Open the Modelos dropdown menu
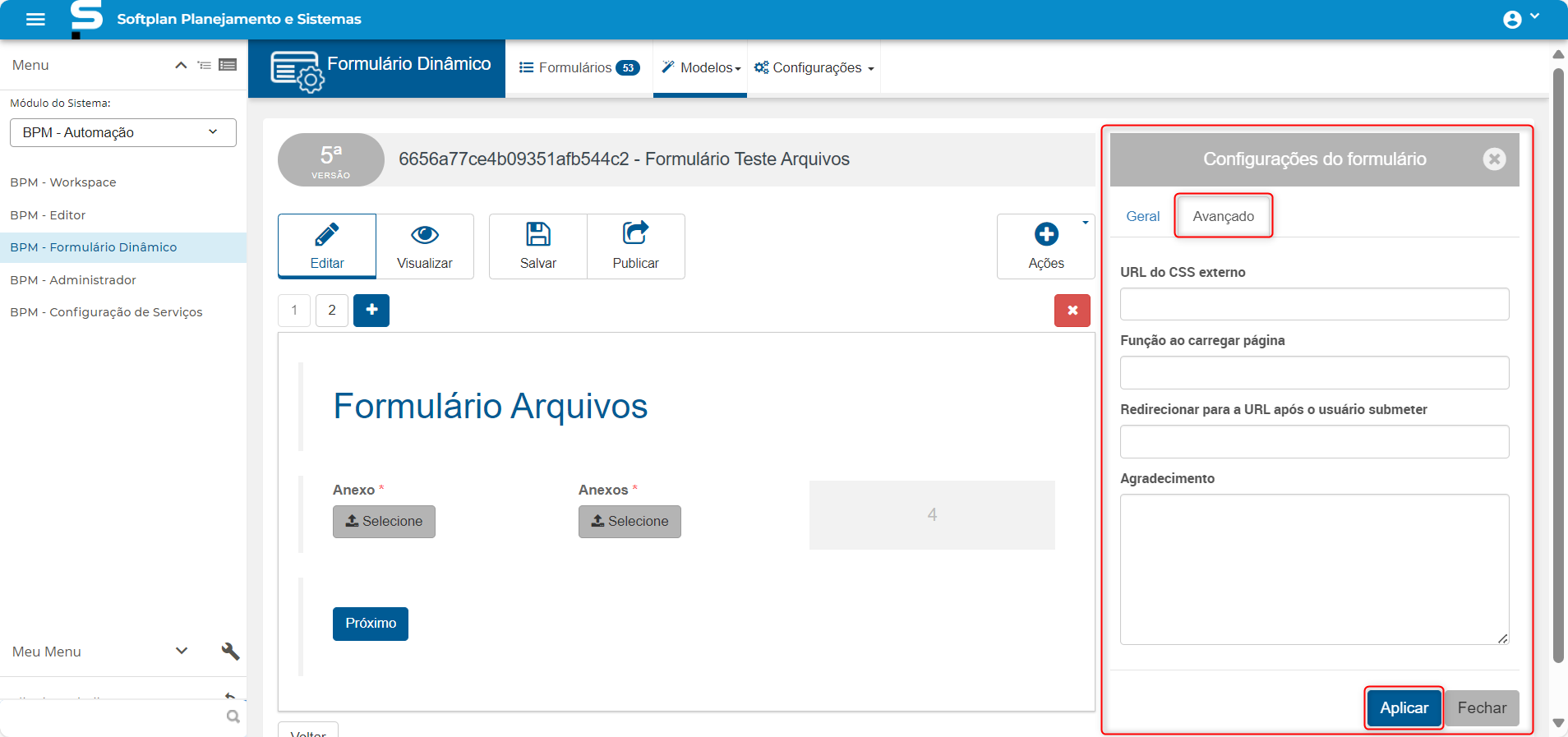The width and height of the screenshot is (1568, 737). (x=701, y=67)
